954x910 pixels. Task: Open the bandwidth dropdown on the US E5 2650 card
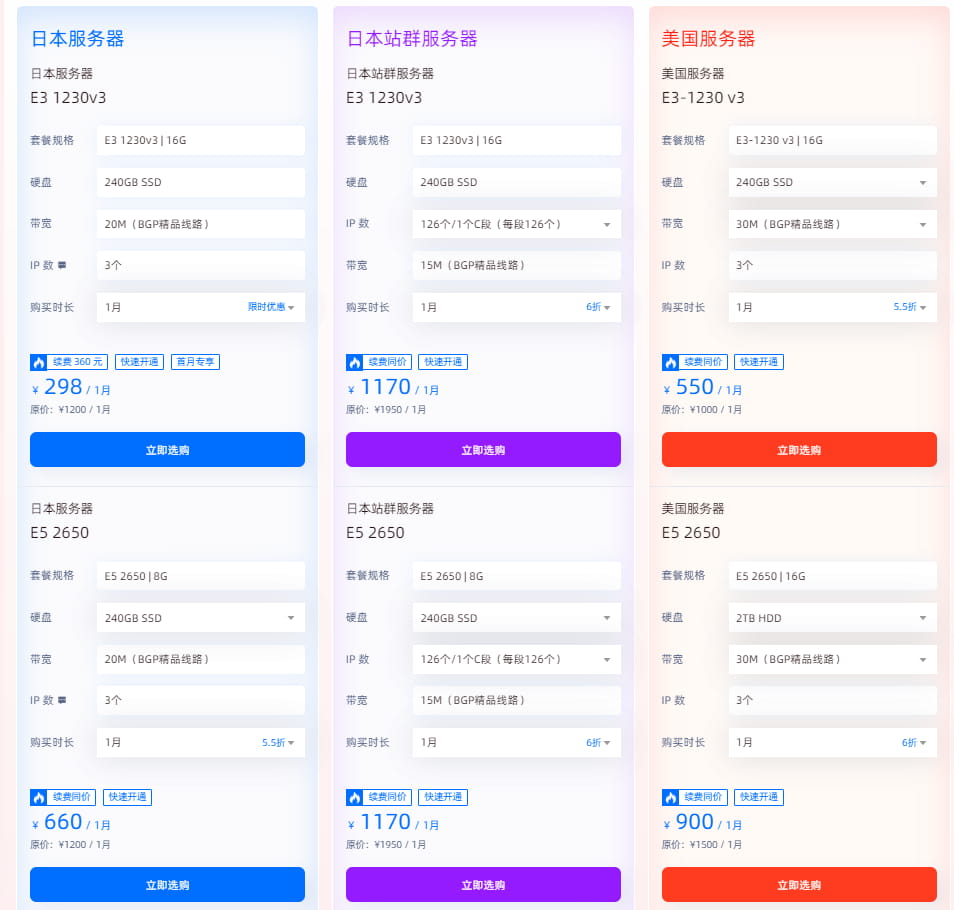coord(831,659)
